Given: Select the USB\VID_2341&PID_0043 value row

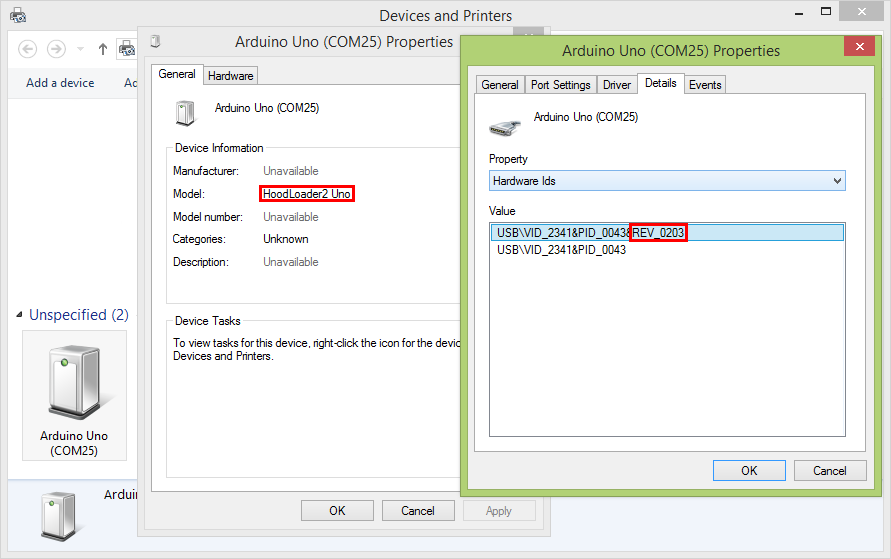Looking at the screenshot, I should pyautogui.click(x=667, y=250).
